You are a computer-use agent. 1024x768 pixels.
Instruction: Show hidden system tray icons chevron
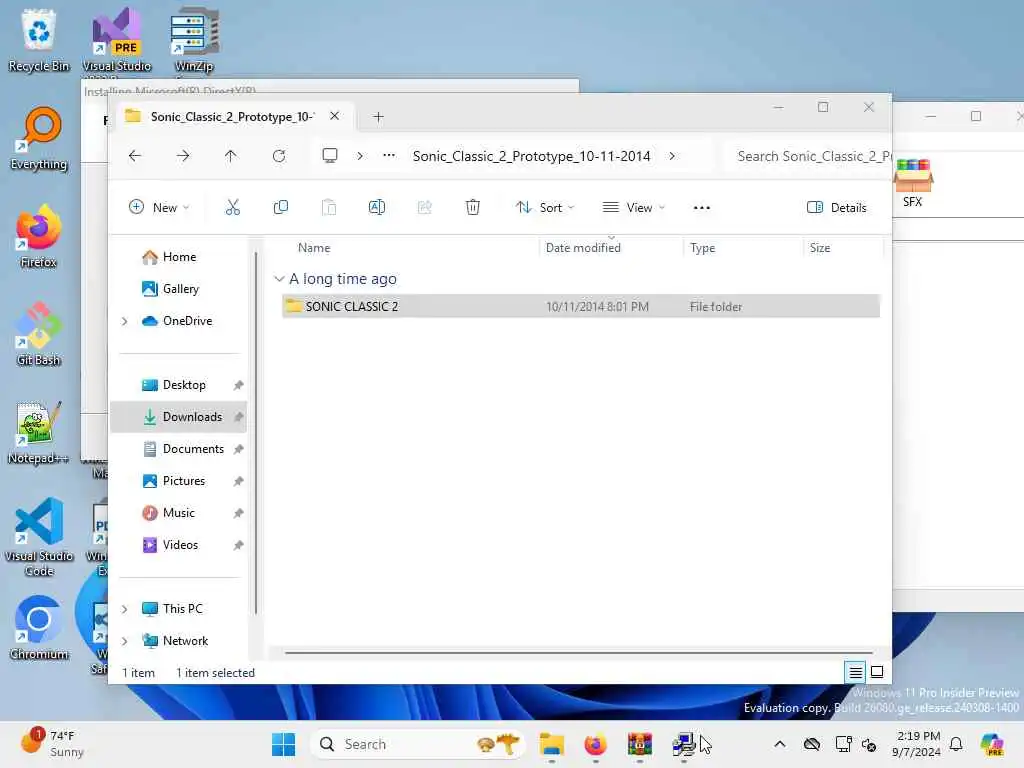click(x=780, y=744)
